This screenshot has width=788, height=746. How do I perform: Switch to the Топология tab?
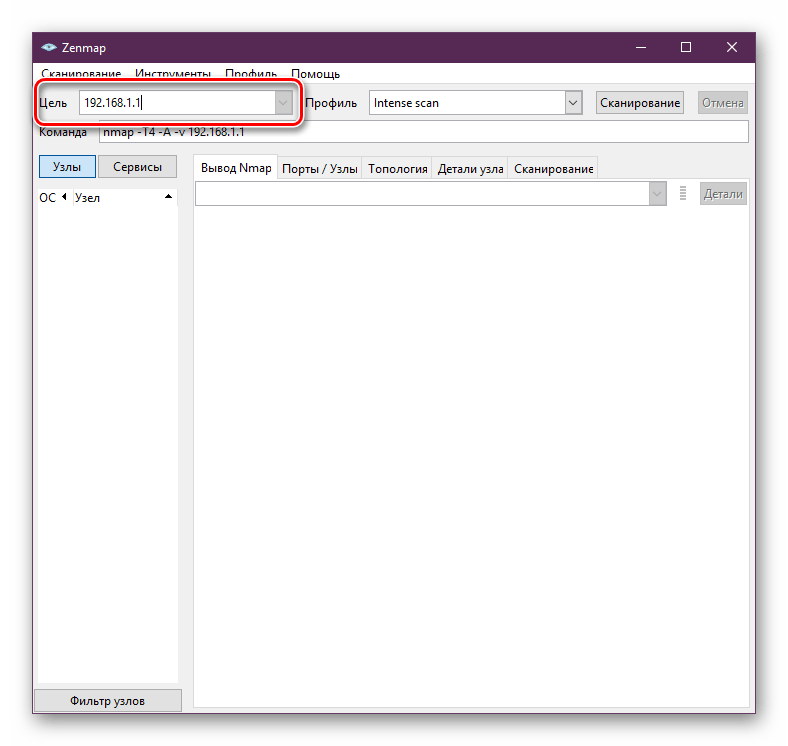pyautogui.click(x=398, y=168)
